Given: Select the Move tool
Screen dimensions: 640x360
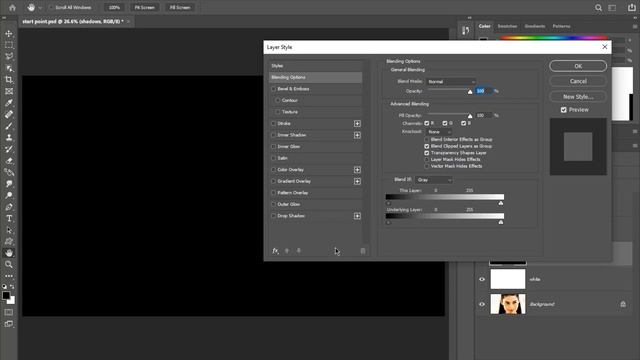Looking at the screenshot, I should 9,33.
